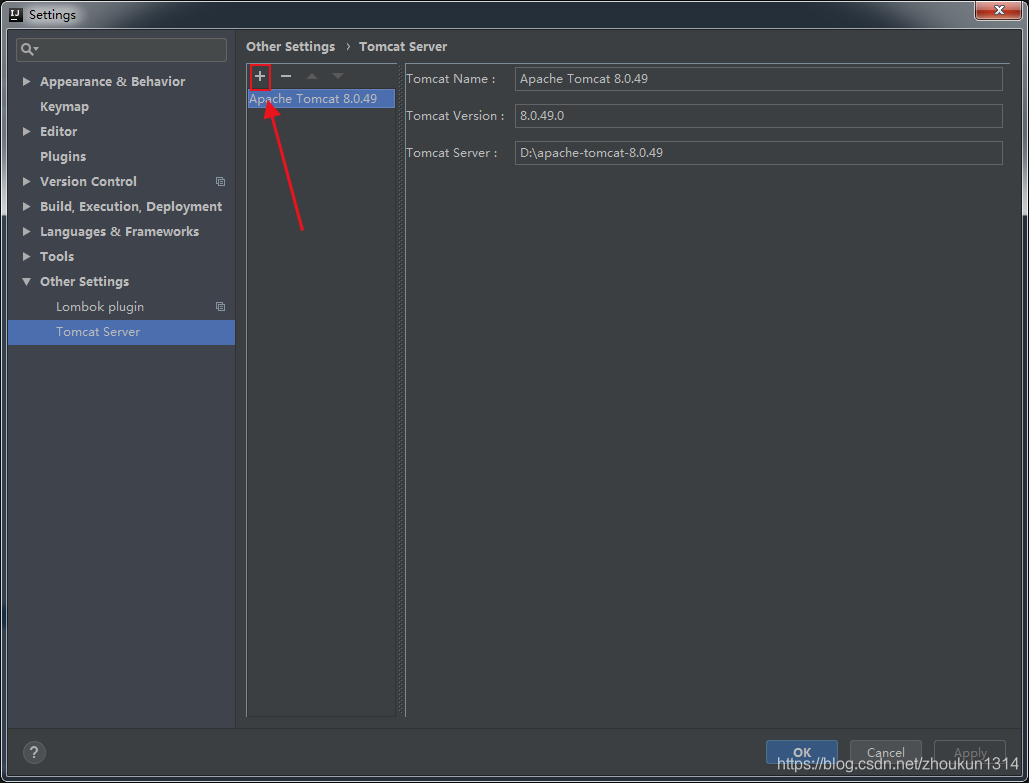Image resolution: width=1029 pixels, height=783 pixels.
Task: Collapse the Other Settings node
Action: (x=26, y=282)
